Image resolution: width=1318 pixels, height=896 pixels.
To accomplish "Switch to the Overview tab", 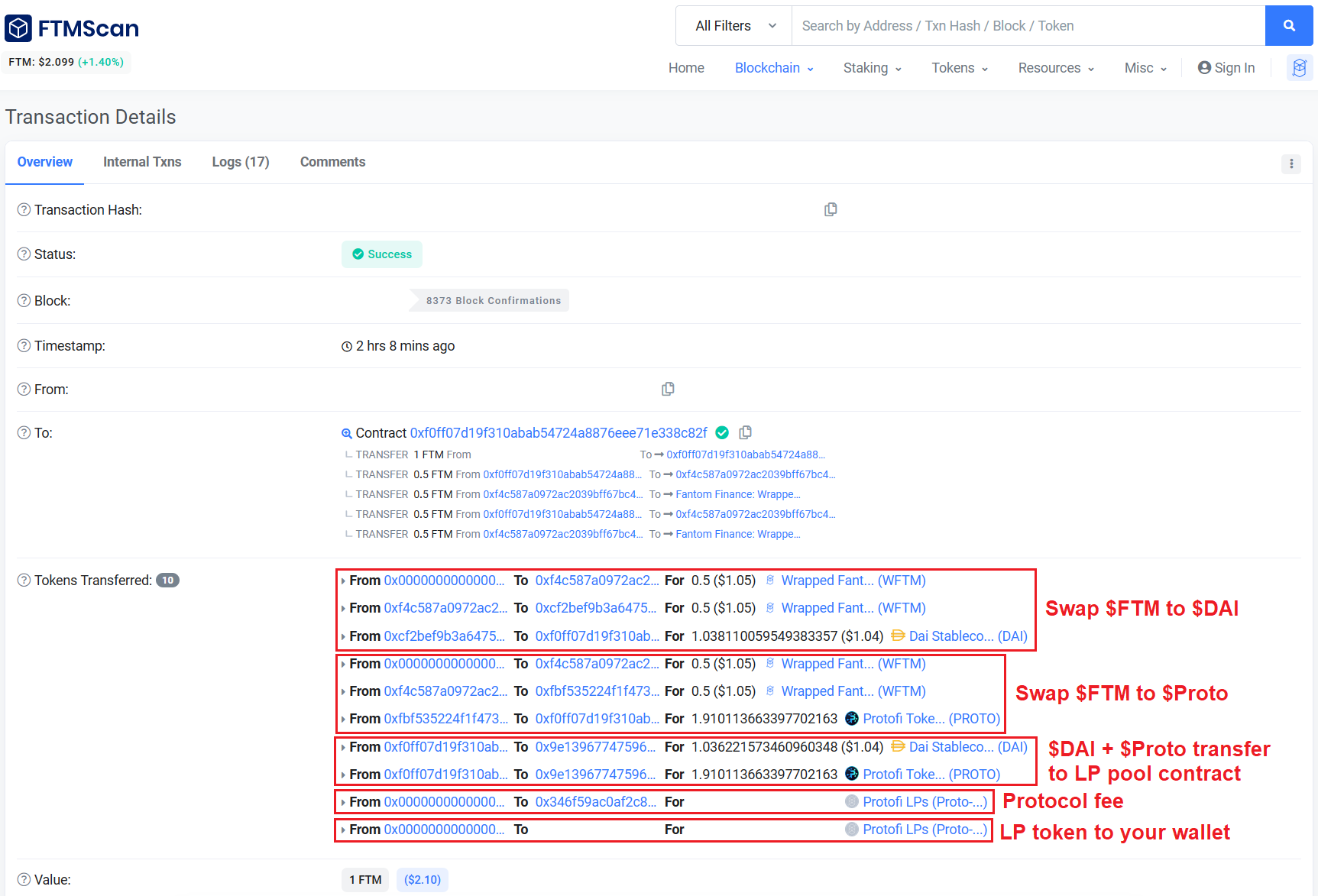I will click(45, 162).
